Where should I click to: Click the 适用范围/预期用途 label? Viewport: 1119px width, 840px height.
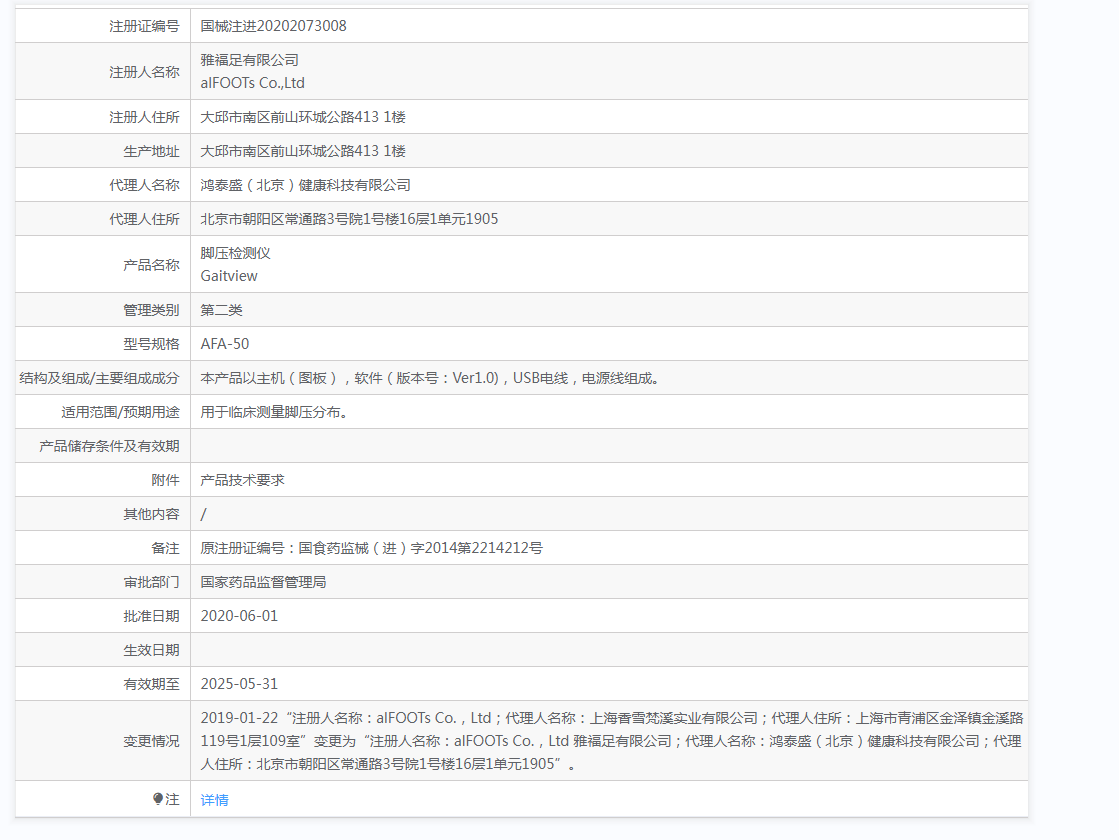click(x=121, y=413)
